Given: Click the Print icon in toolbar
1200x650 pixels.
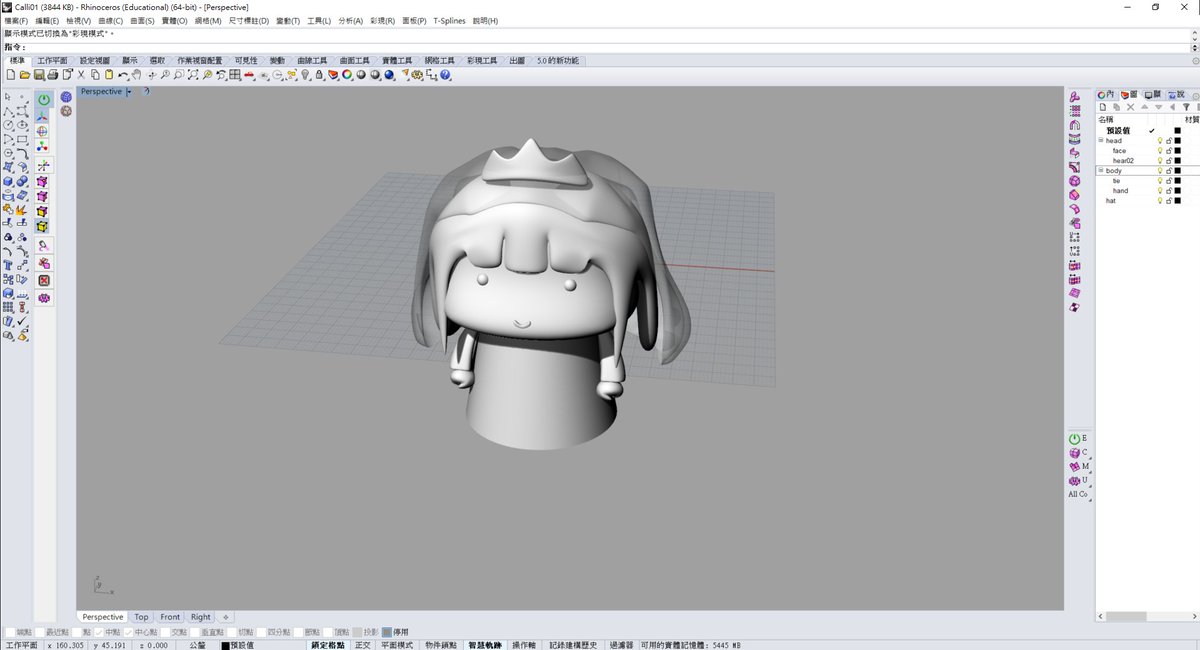Looking at the screenshot, I should (53, 75).
